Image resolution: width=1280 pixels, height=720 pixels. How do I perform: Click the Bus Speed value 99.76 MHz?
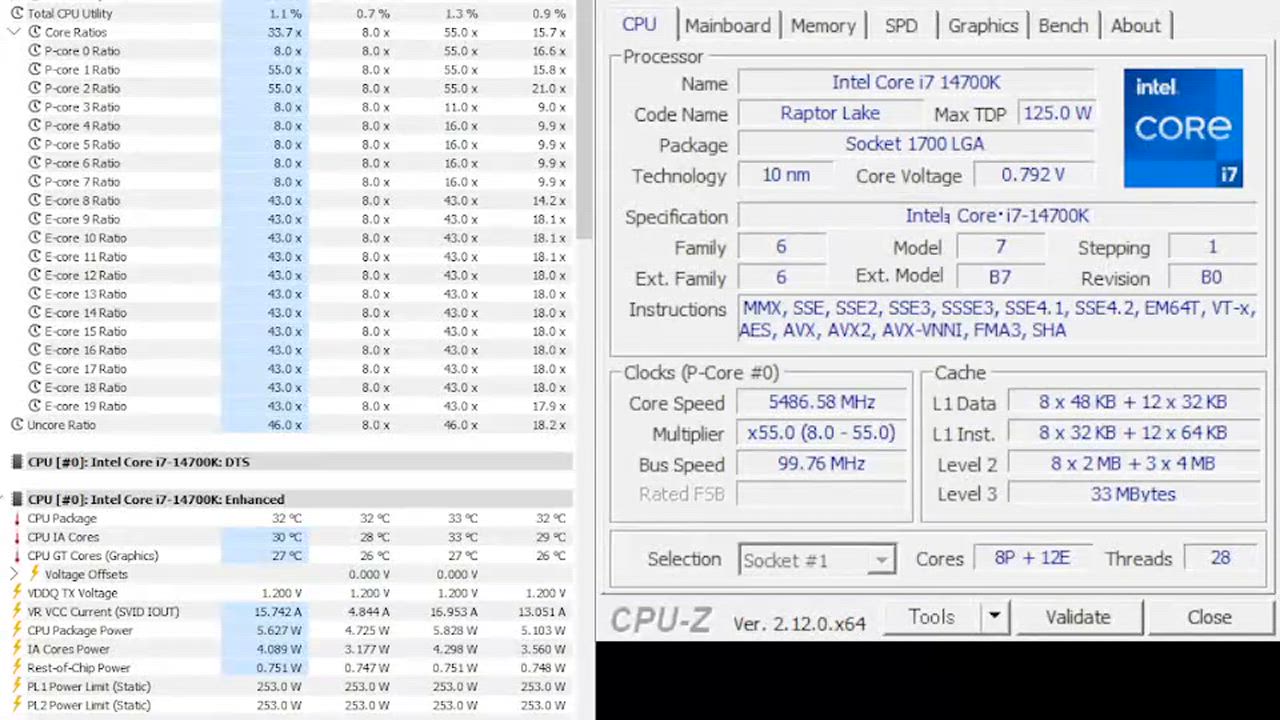821,464
